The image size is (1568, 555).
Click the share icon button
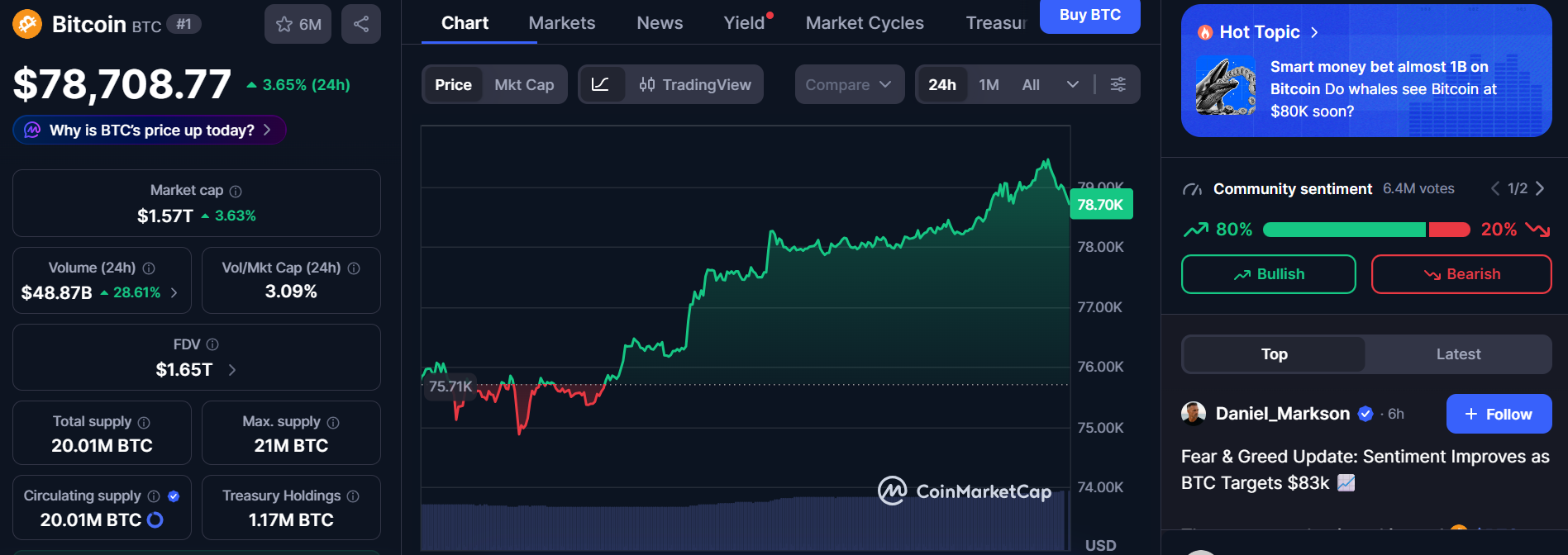click(361, 24)
